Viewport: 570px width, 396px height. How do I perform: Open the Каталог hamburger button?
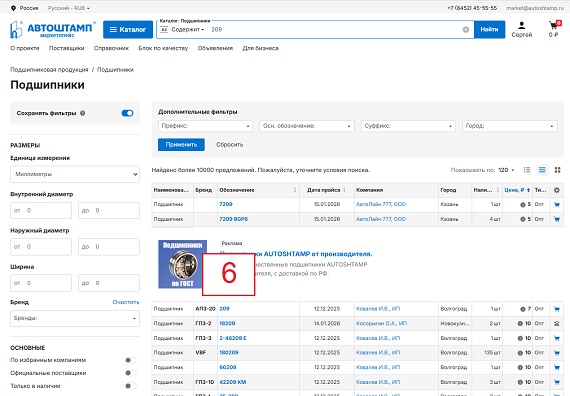128,29
